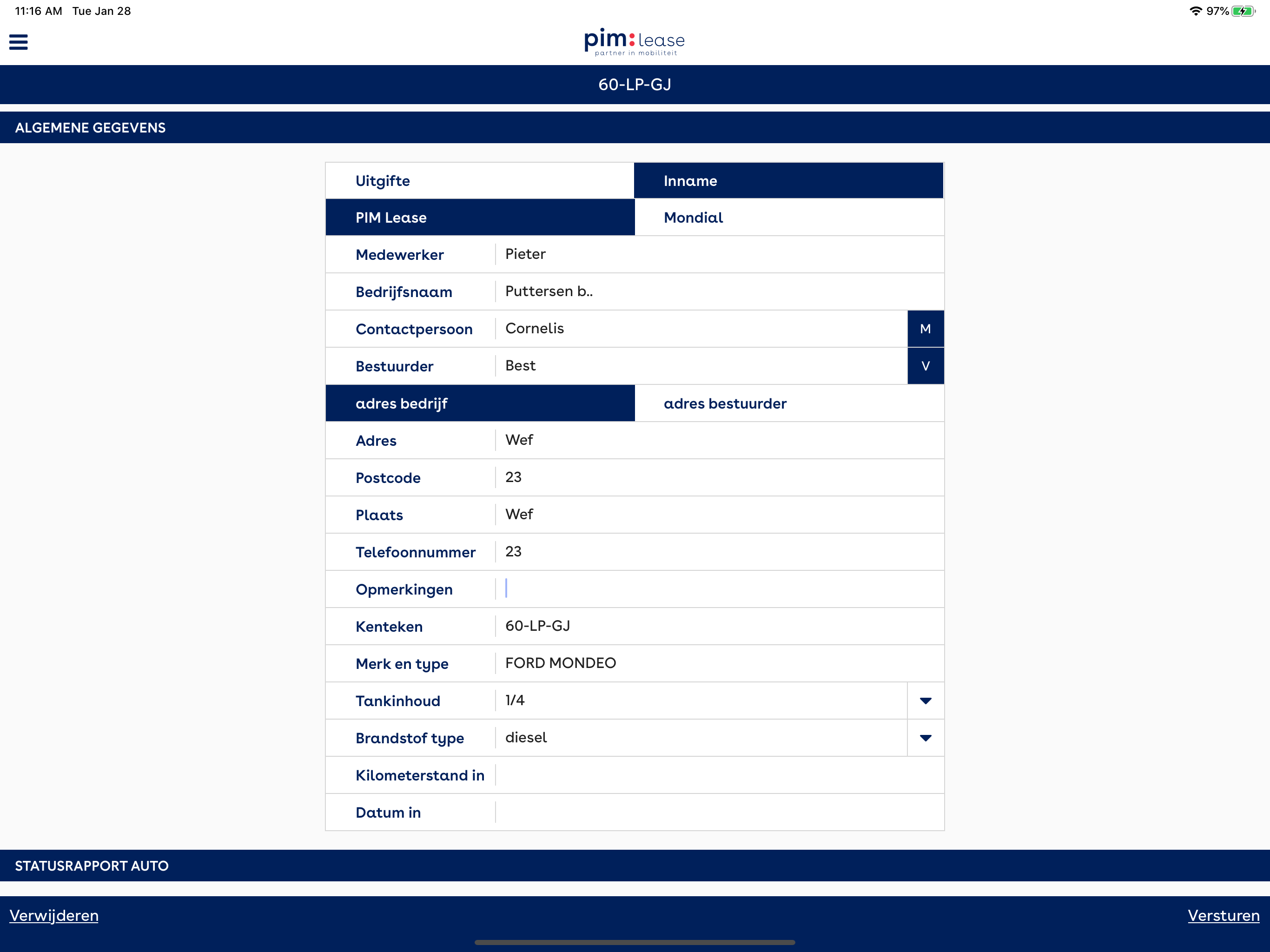This screenshot has width=1270, height=952.
Task: Open the hamburger menu
Action: 19,42
